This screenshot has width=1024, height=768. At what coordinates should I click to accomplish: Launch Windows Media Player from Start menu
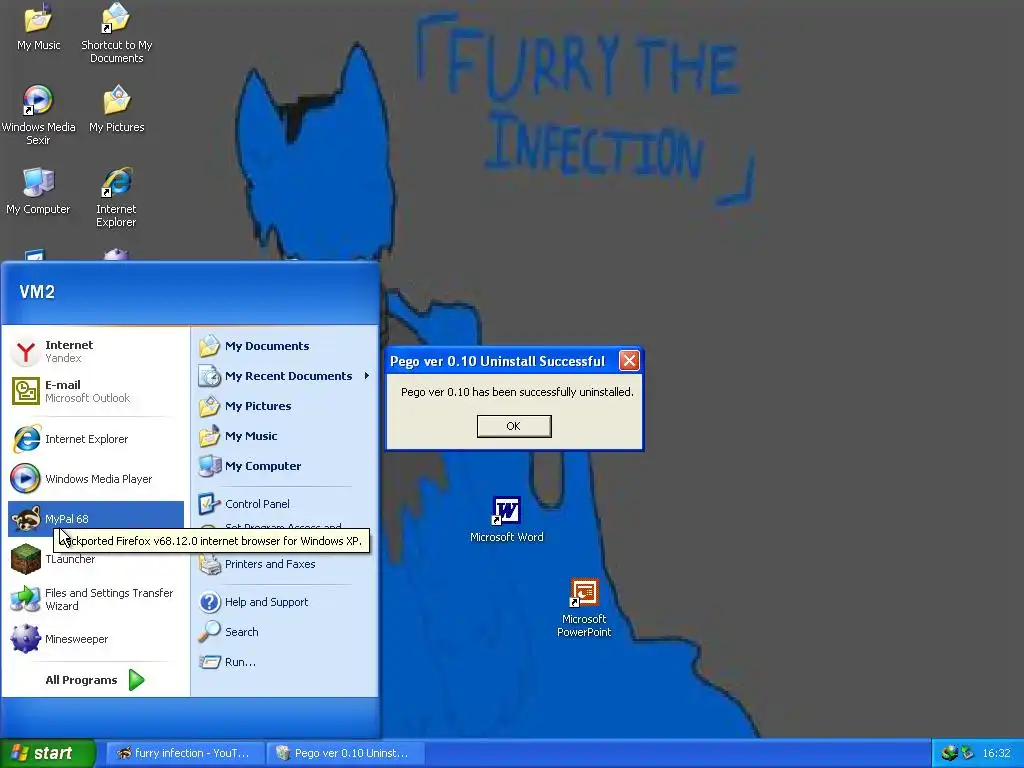[95, 479]
